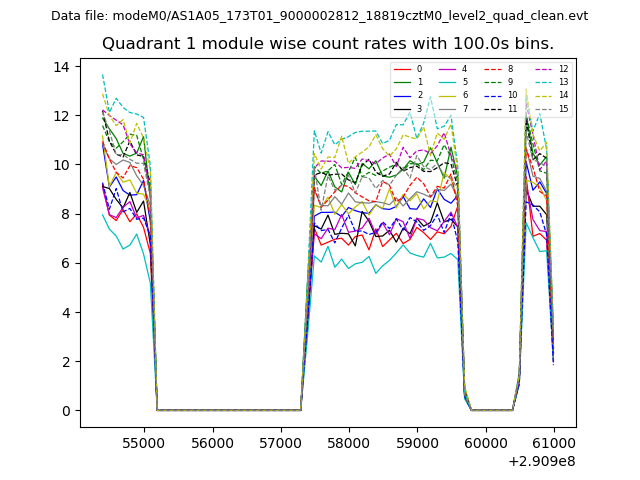Click the plot title about Quadrant 1 count rates

[328, 44]
